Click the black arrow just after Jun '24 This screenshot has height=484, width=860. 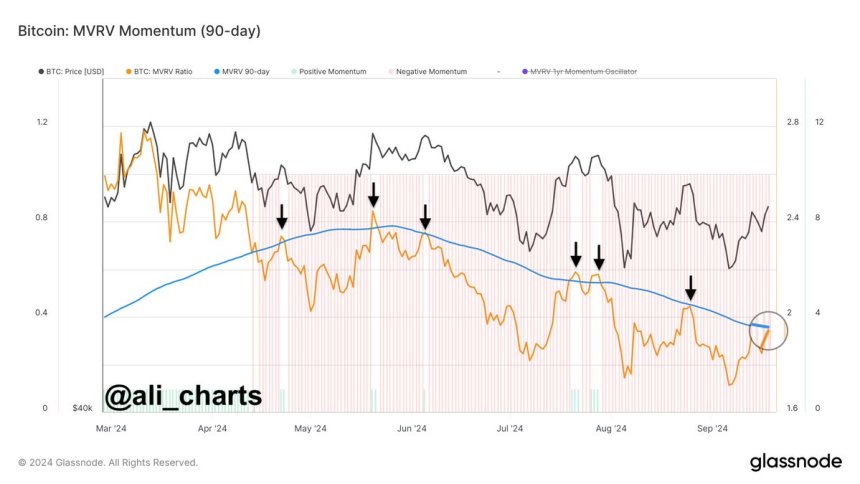click(425, 215)
